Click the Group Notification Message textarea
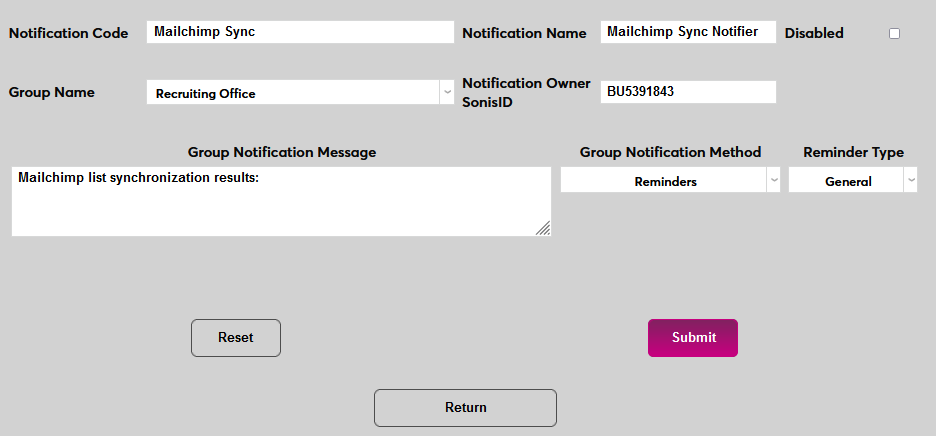 (x=281, y=201)
